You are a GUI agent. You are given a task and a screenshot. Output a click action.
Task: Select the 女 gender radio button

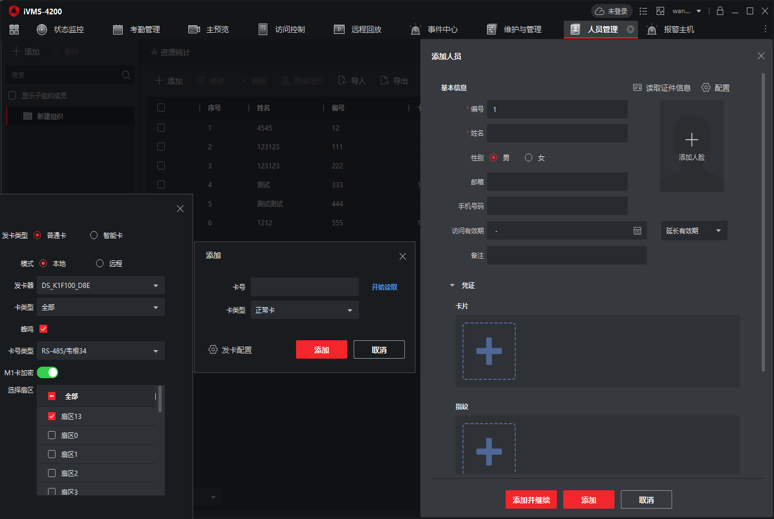pyautogui.click(x=529, y=158)
